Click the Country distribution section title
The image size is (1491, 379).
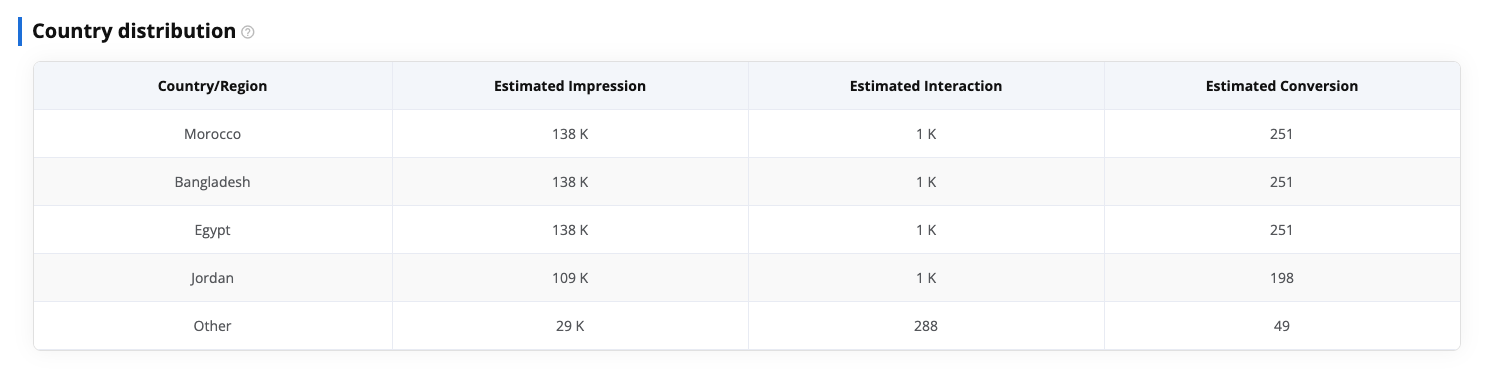[x=134, y=31]
